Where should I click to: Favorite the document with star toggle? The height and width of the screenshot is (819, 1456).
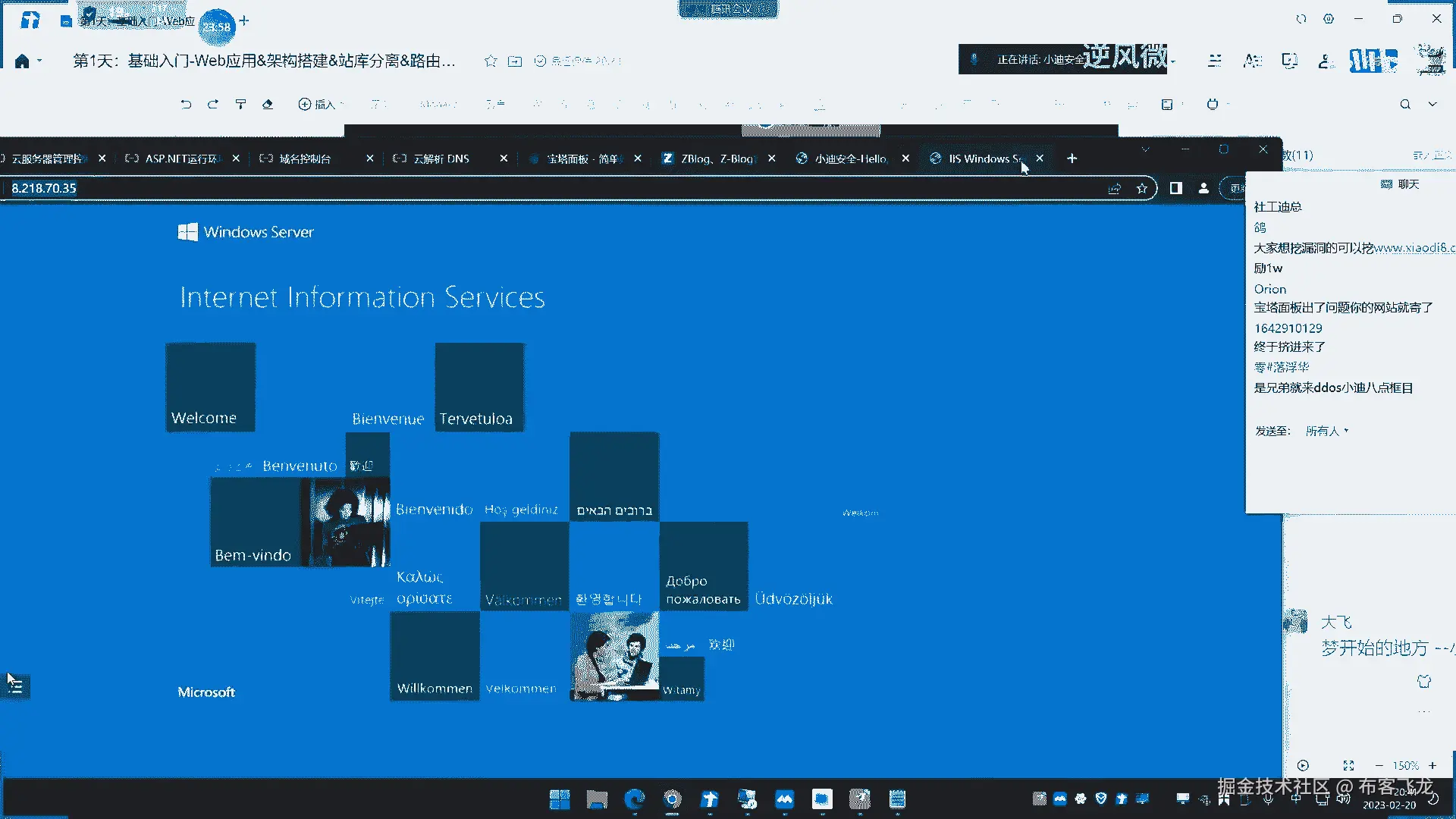(x=491, y=61)
